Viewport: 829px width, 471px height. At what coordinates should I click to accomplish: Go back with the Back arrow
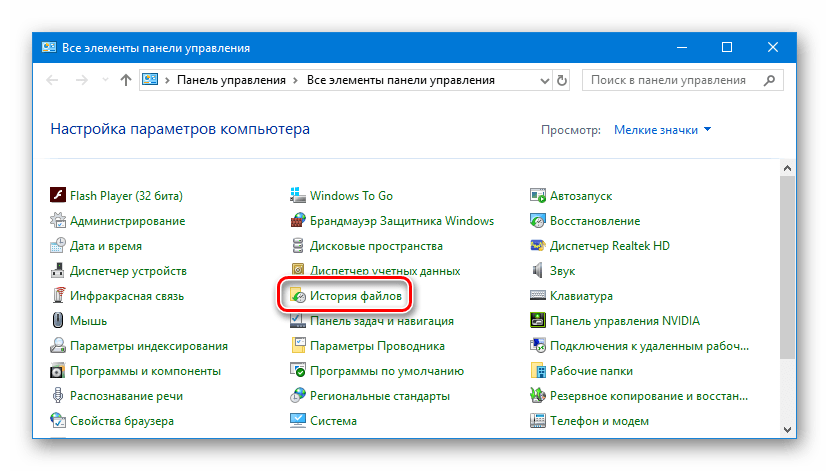click(52, 80)
